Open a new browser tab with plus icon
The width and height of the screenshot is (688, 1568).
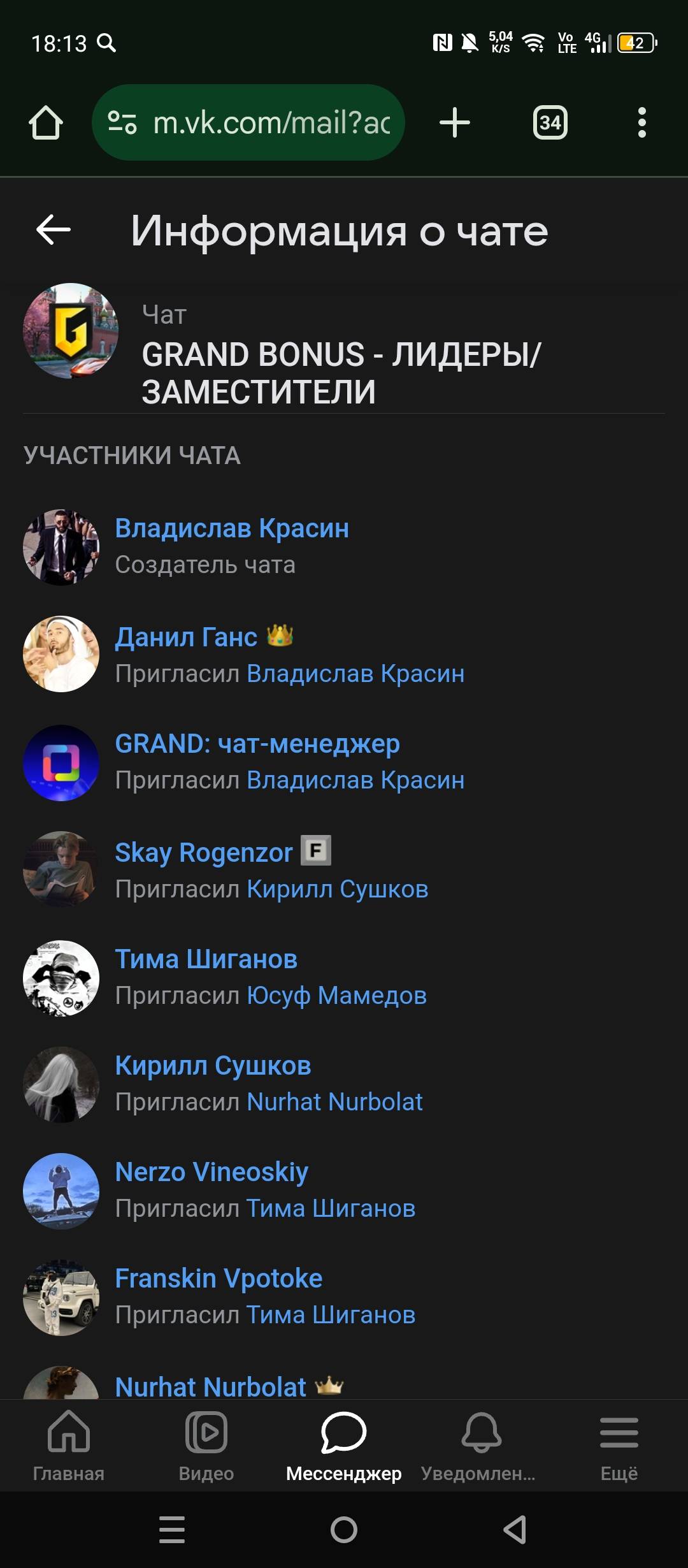pos(455,122)
